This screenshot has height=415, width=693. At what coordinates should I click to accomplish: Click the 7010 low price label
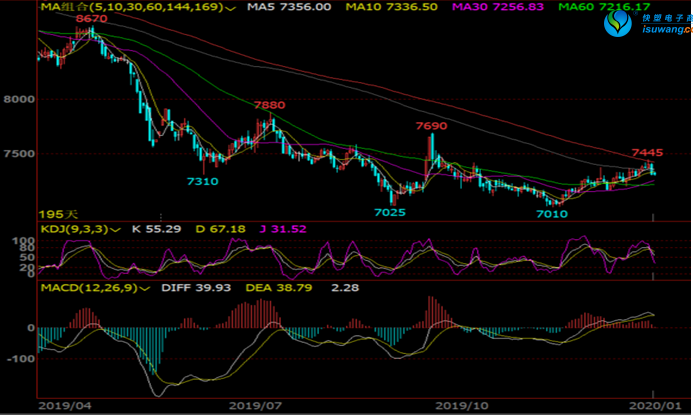point(552,212)
